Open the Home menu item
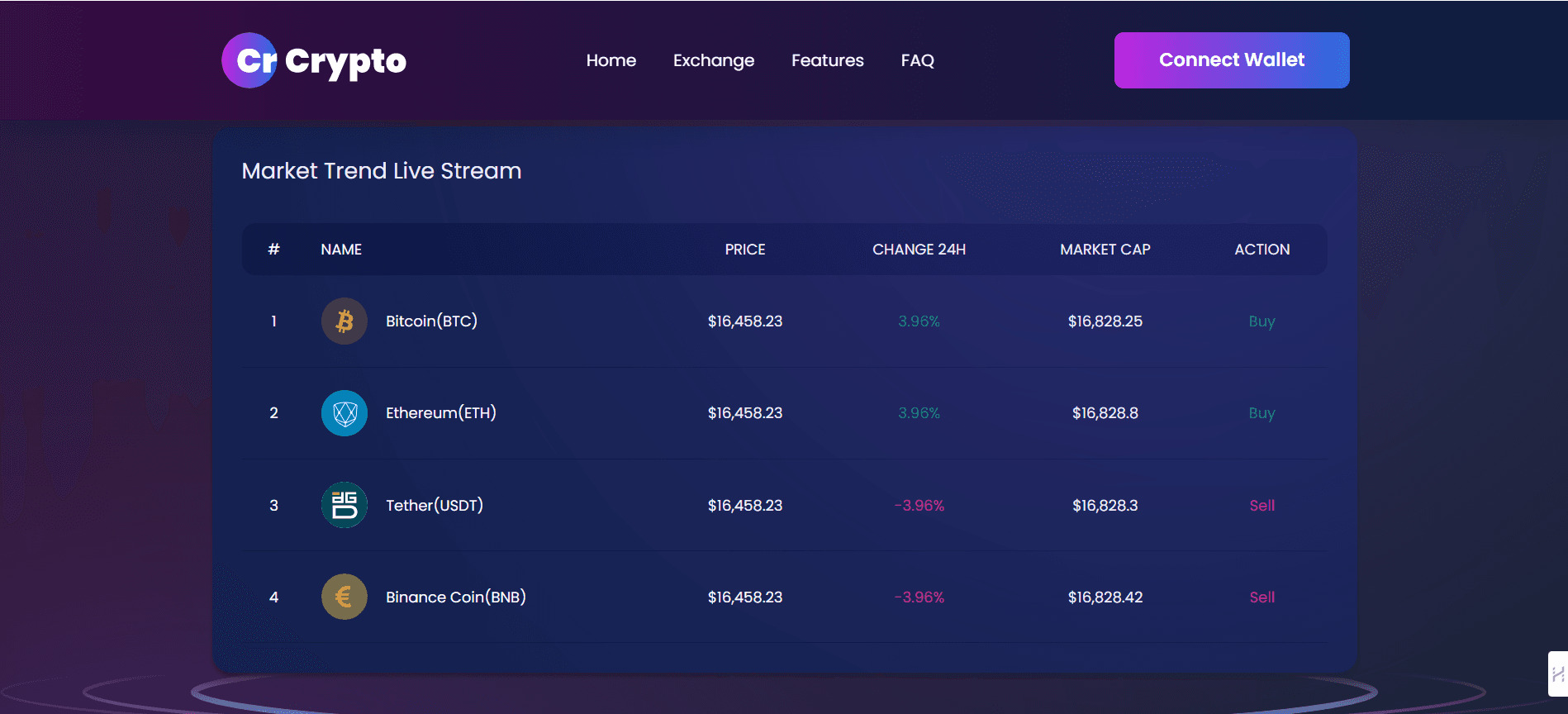This screenshot has height=714, width=1568. [x=611, y=60]
